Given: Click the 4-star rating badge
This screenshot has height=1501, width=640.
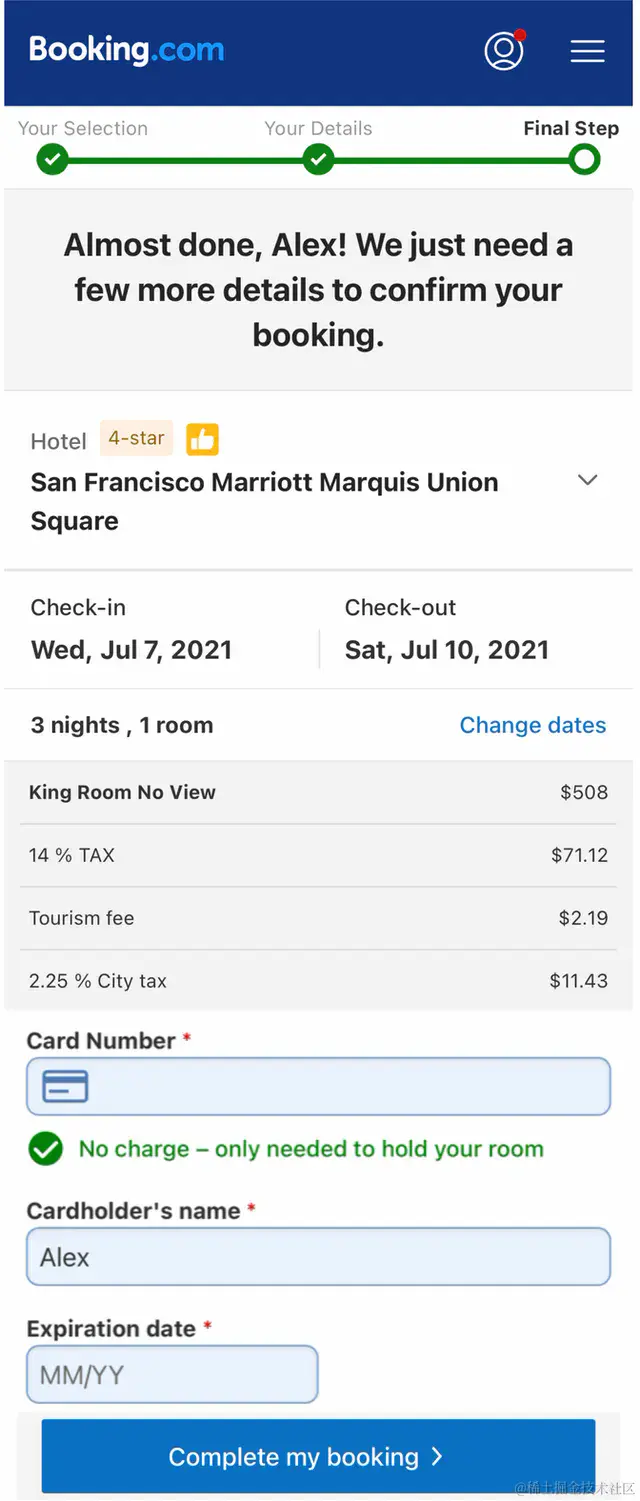Looking at the screenshot, I should (x=136, y=438).
